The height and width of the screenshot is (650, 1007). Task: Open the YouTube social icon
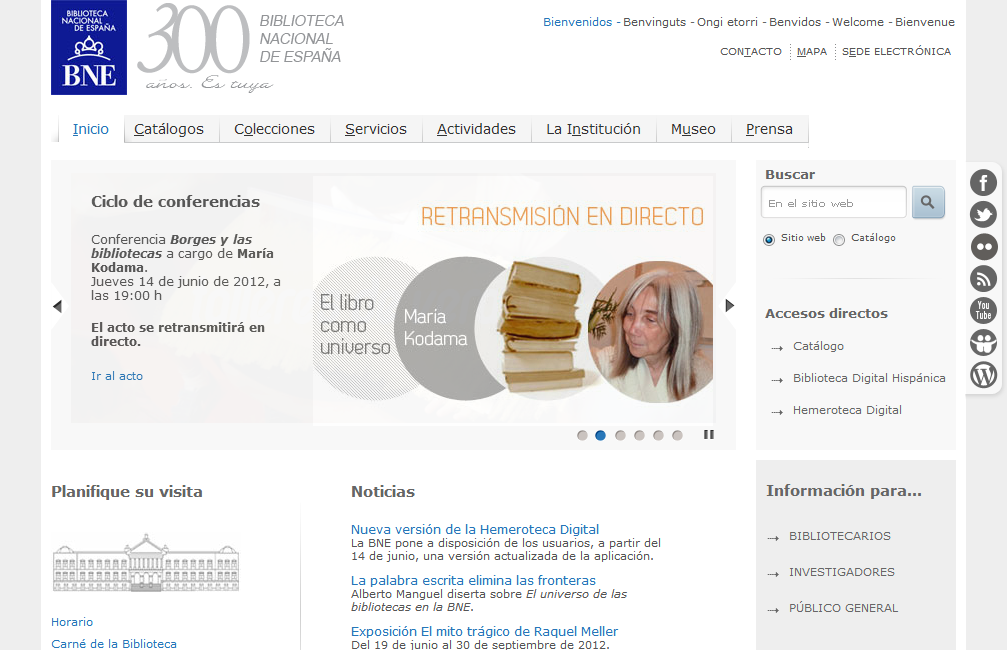point(983,310)
